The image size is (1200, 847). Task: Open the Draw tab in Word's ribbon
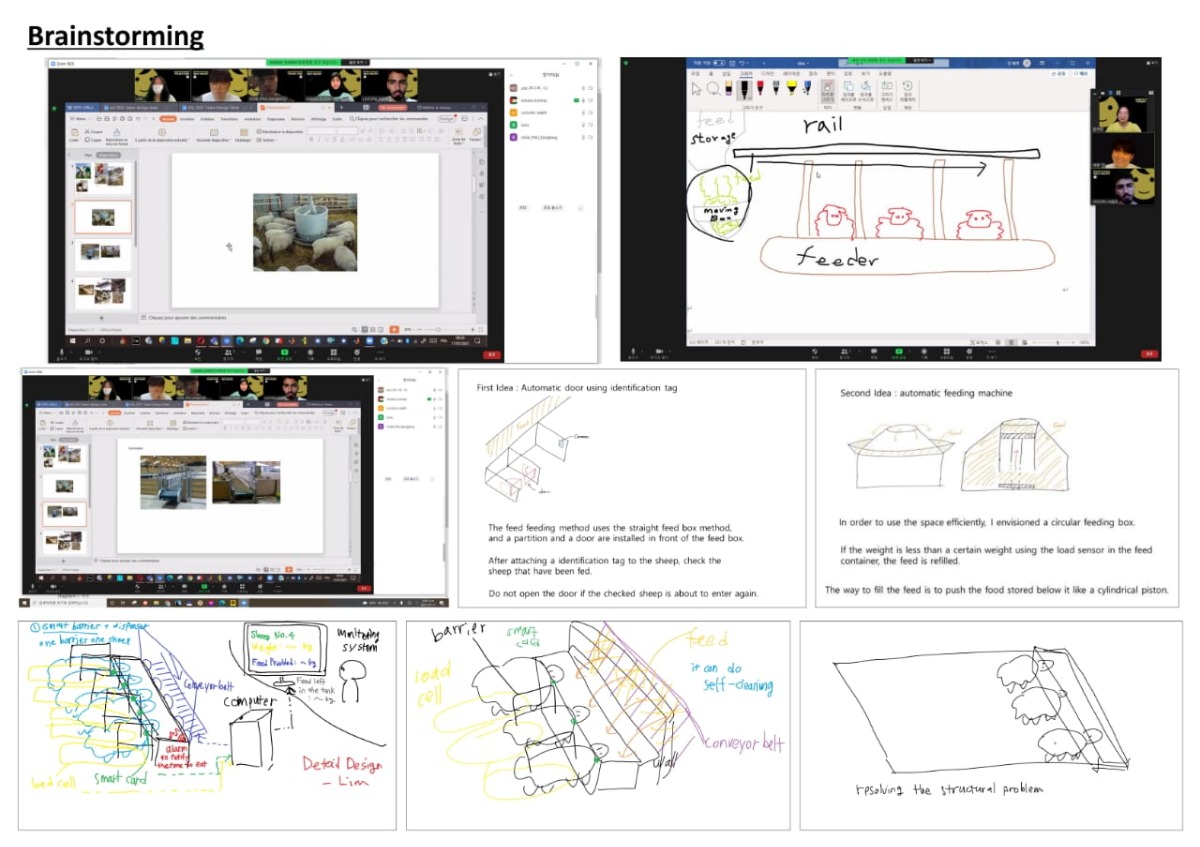[x=746, y=73]
